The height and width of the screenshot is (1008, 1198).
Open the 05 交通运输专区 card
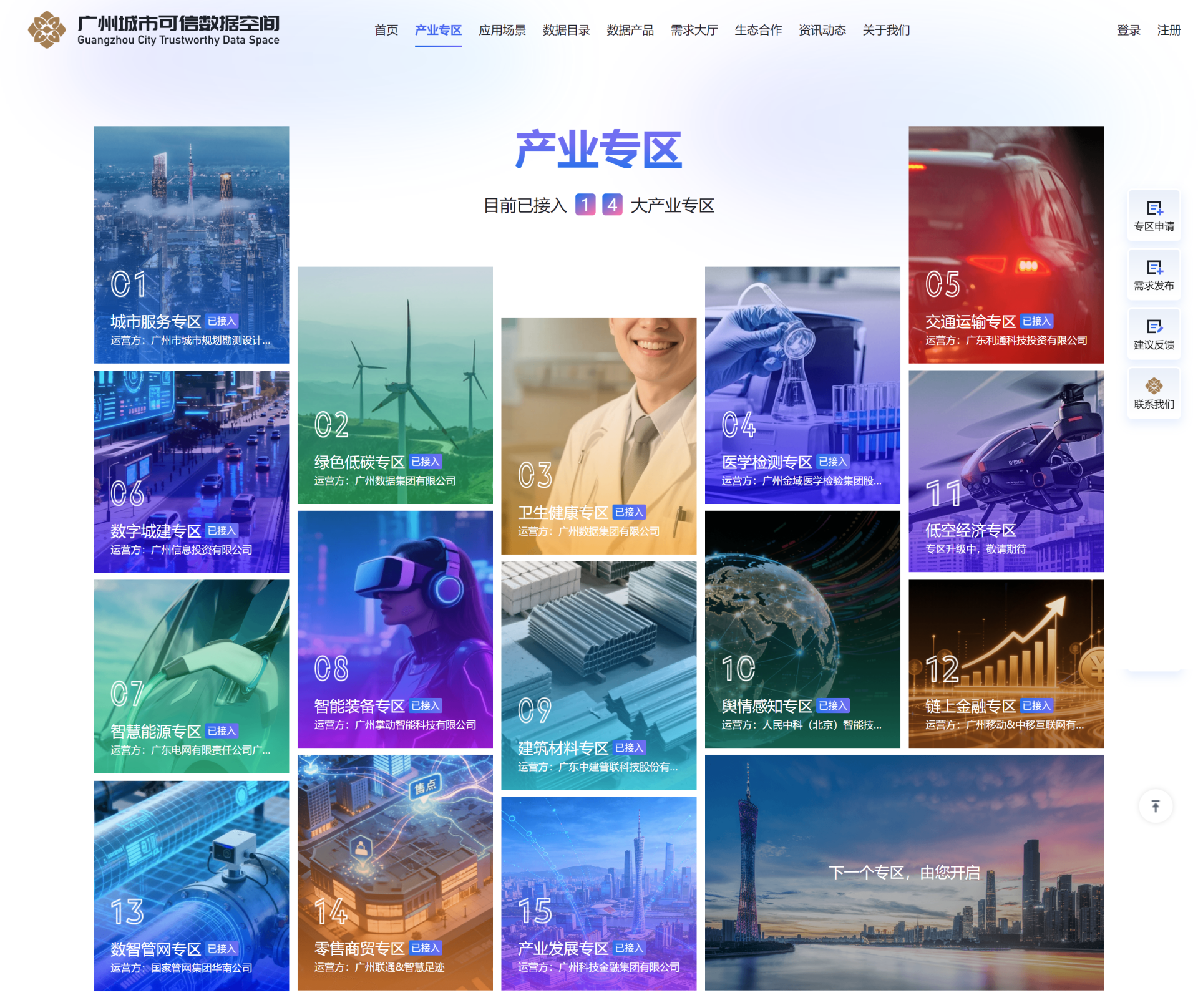[x=1006, y=245]
